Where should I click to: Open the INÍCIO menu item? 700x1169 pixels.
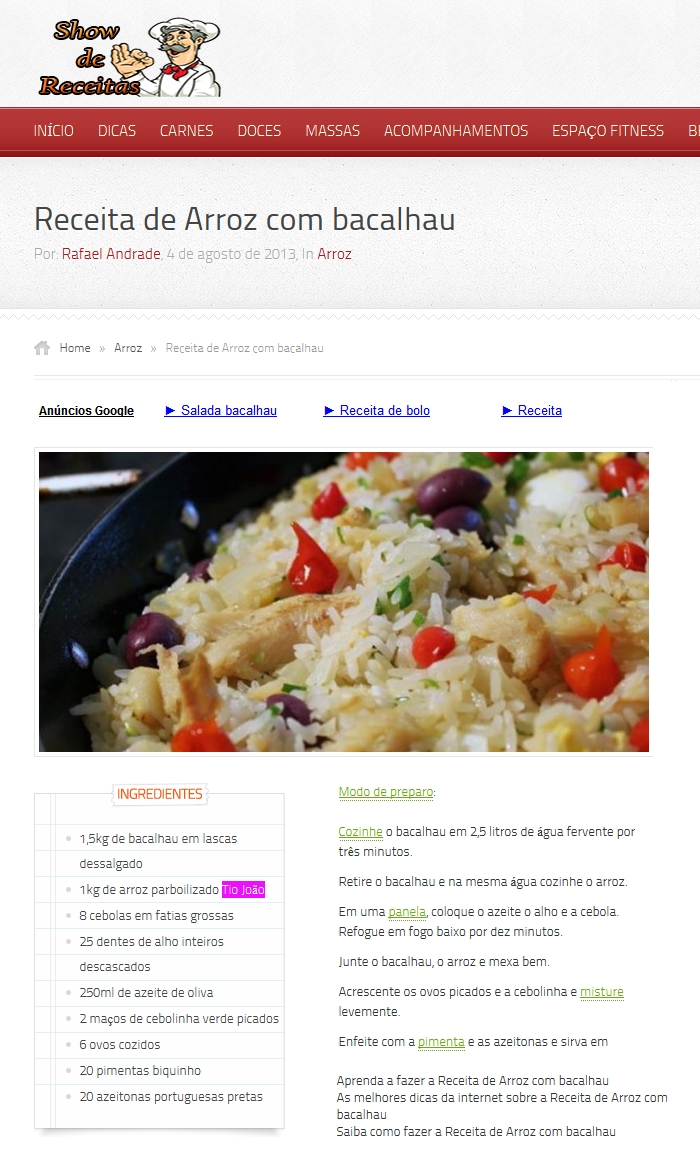click(54, 130)
